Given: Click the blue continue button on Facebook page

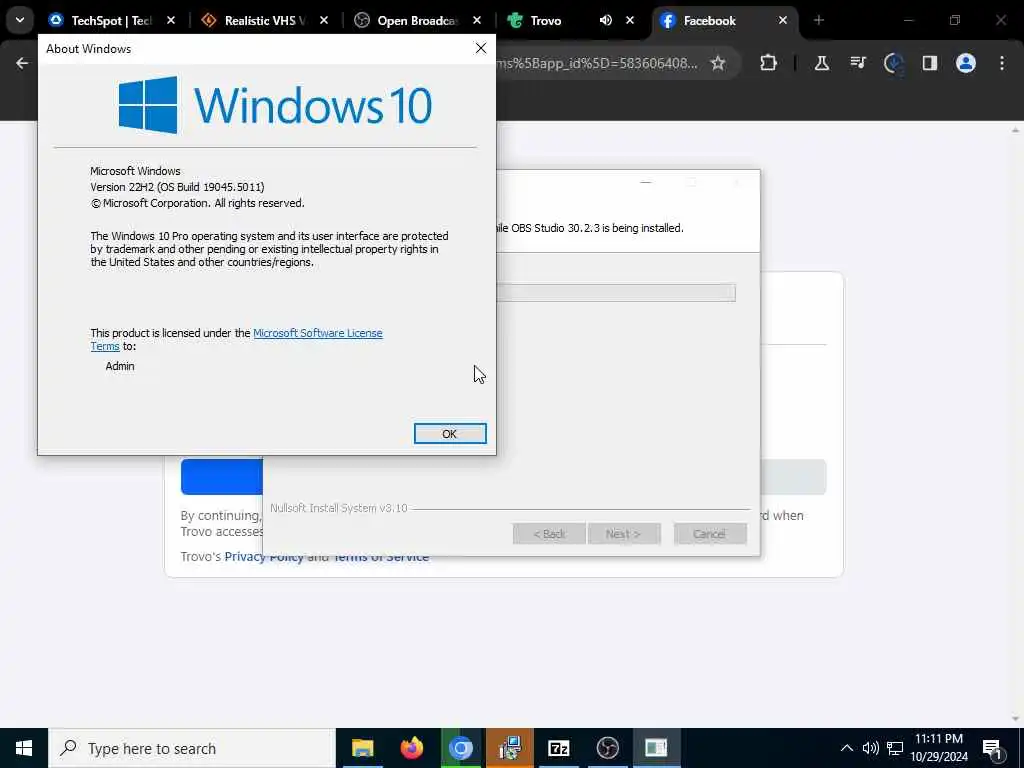Looking at the screenshot, I should pos(222,477).
